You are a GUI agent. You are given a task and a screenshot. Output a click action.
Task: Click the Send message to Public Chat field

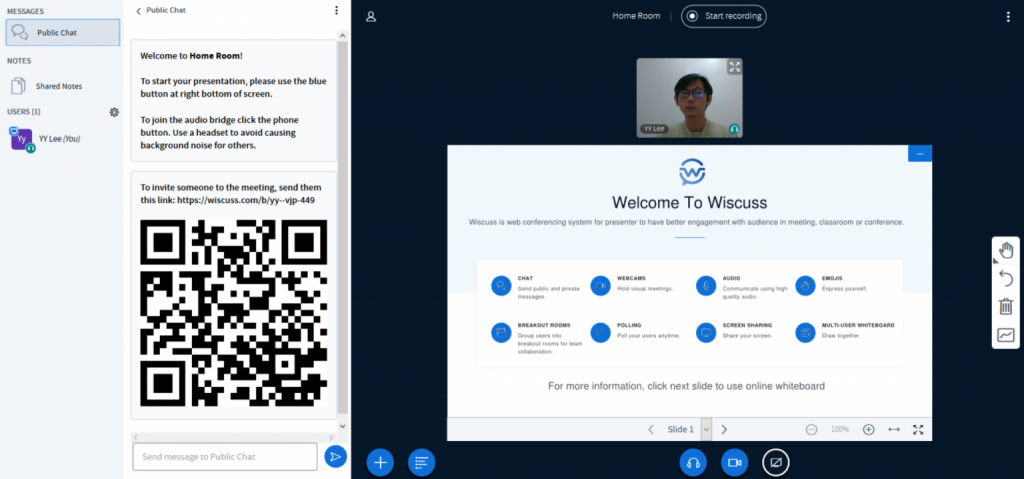[x=225, y=457]
